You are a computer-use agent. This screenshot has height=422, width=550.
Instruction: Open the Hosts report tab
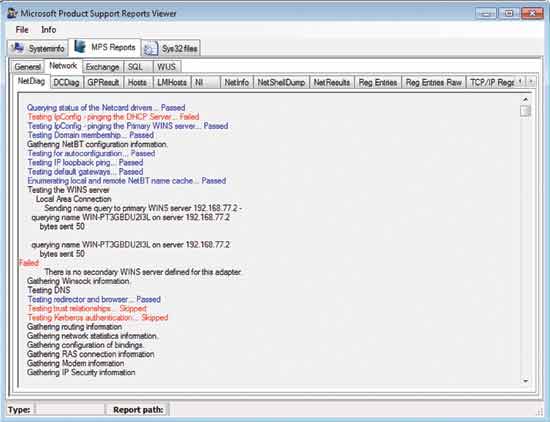(137, 82)
